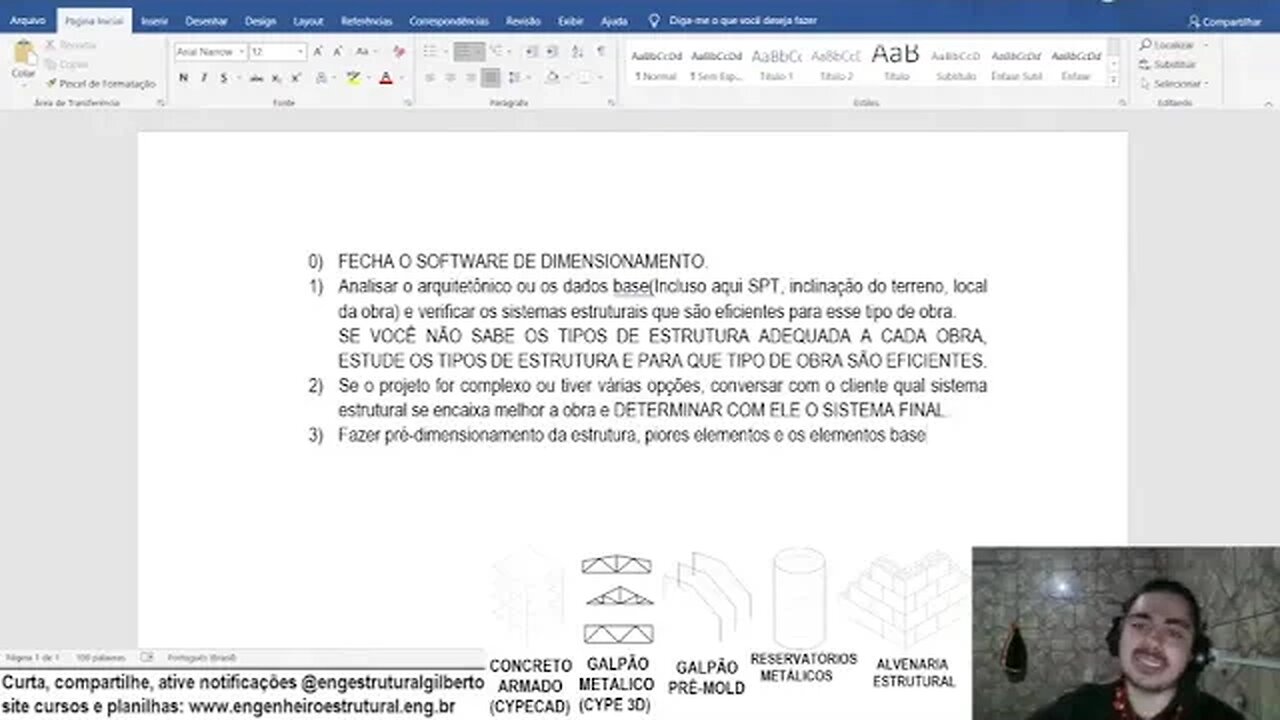
Task: Click Recortar in the clipboard group
Action: click(70, 45)
